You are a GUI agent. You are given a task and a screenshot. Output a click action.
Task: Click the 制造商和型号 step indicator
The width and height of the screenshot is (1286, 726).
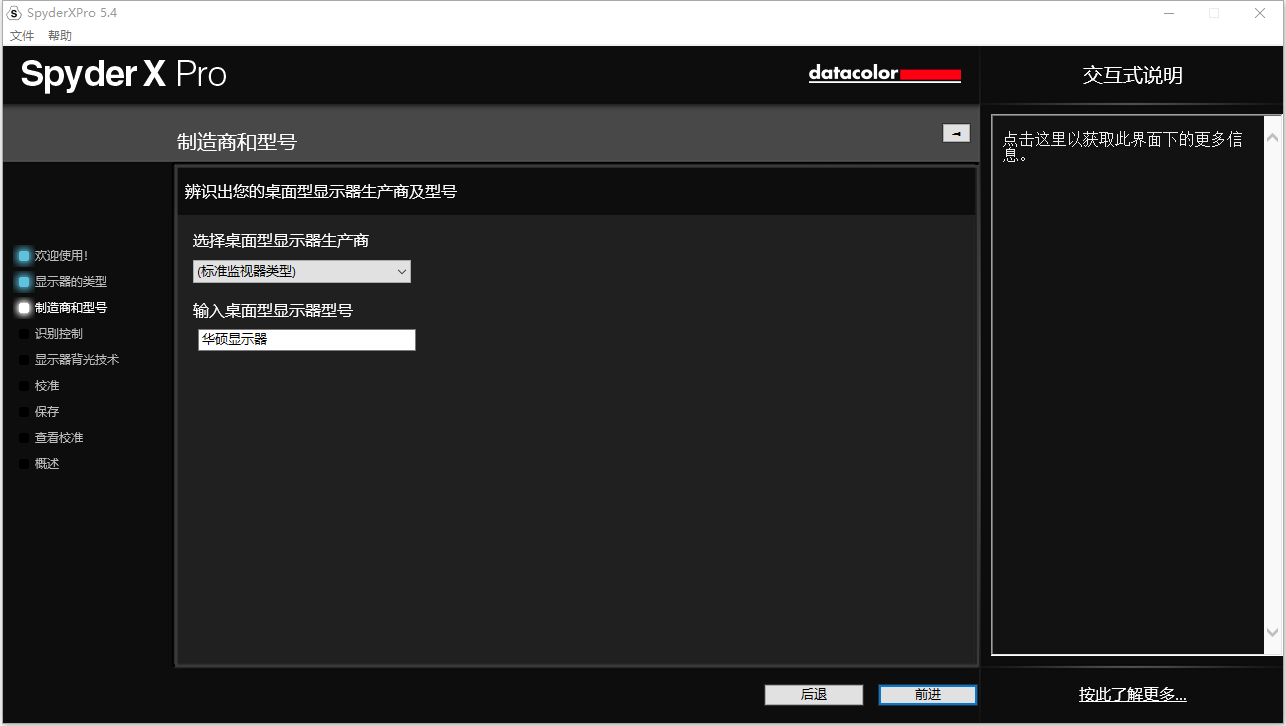point(24,308)
